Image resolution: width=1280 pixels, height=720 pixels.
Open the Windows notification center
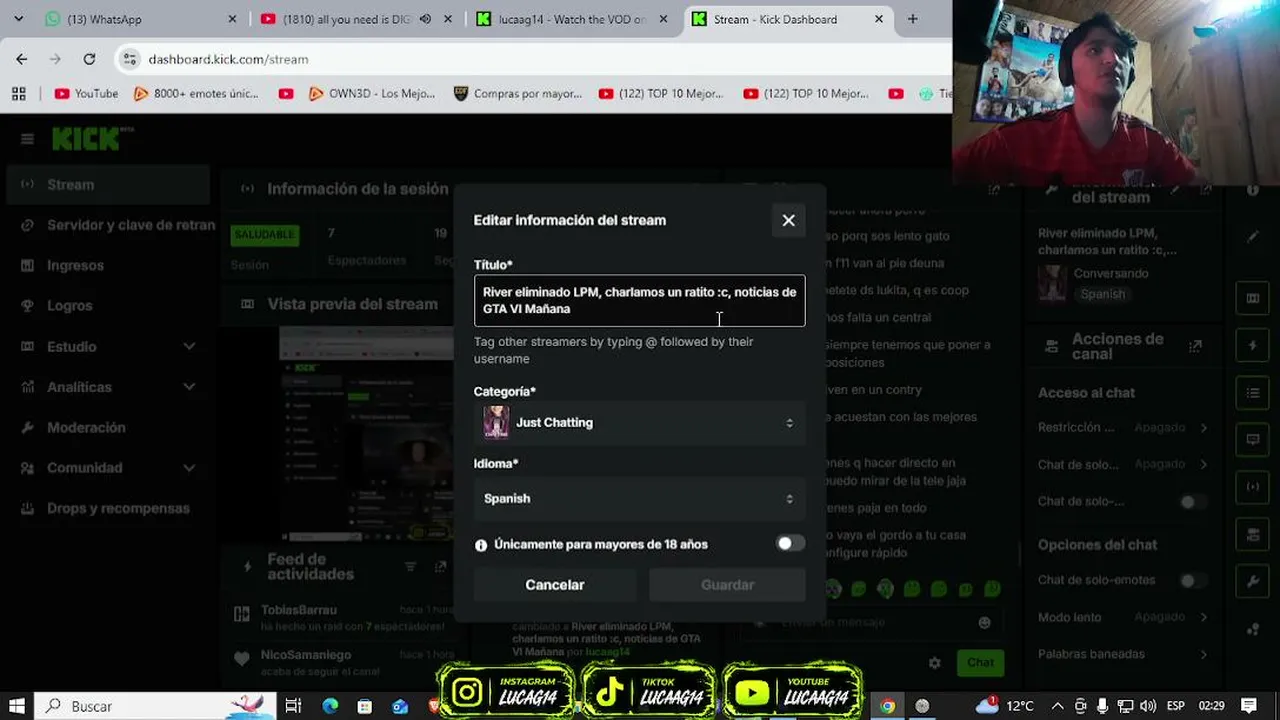click(1249, 706)
